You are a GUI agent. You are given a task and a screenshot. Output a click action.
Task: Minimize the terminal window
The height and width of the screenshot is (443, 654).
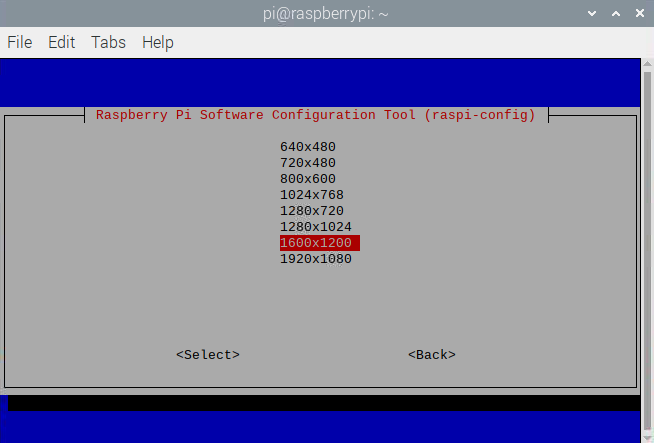(591, 13)
